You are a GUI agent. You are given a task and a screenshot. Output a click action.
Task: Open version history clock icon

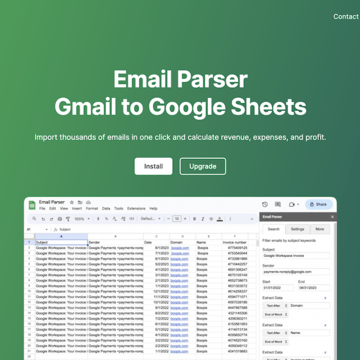265,204
